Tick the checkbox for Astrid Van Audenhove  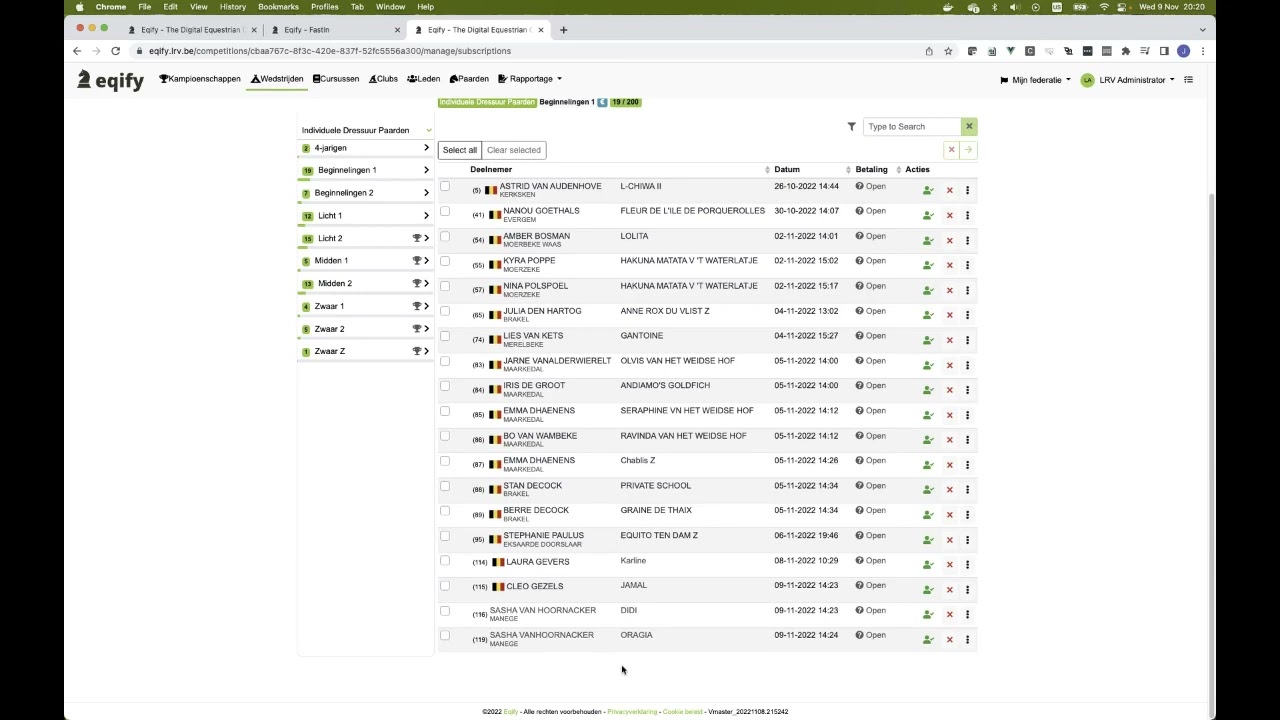point(445,186)
